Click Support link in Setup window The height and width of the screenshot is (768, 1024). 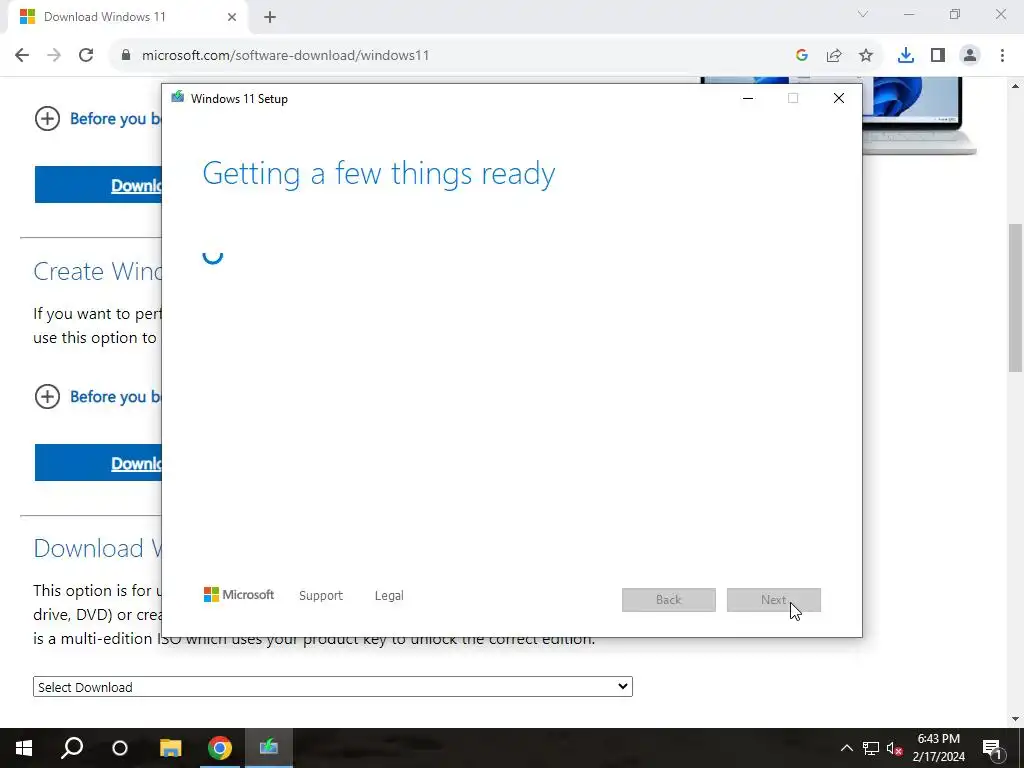[x=321, y=596]
